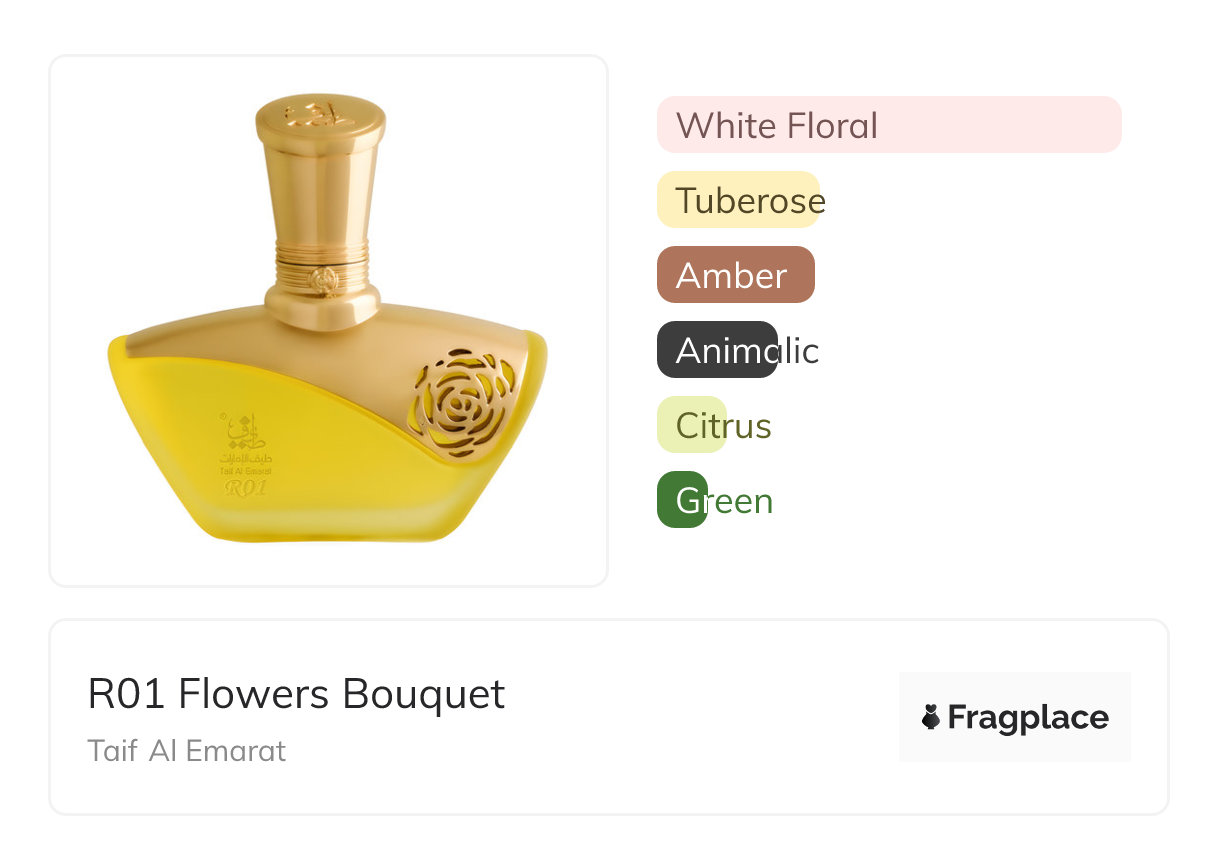Viewport: 1218px width, 864px height.
Task: Select the dark Green accord bar
Action: (x=683, y=500)
